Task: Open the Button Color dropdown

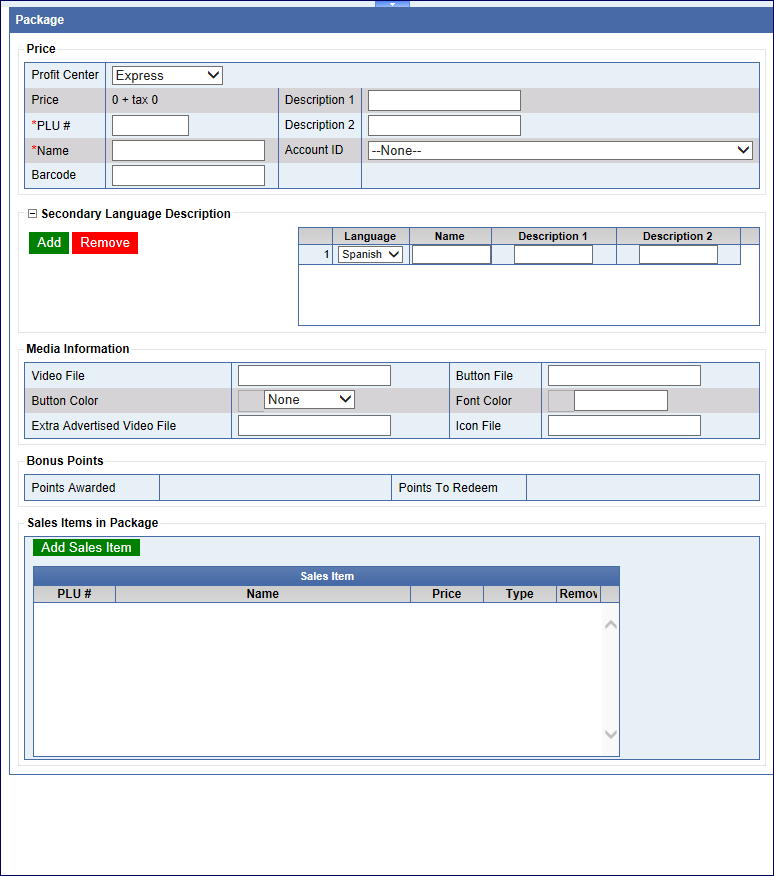Action: (x=309, y=399)
